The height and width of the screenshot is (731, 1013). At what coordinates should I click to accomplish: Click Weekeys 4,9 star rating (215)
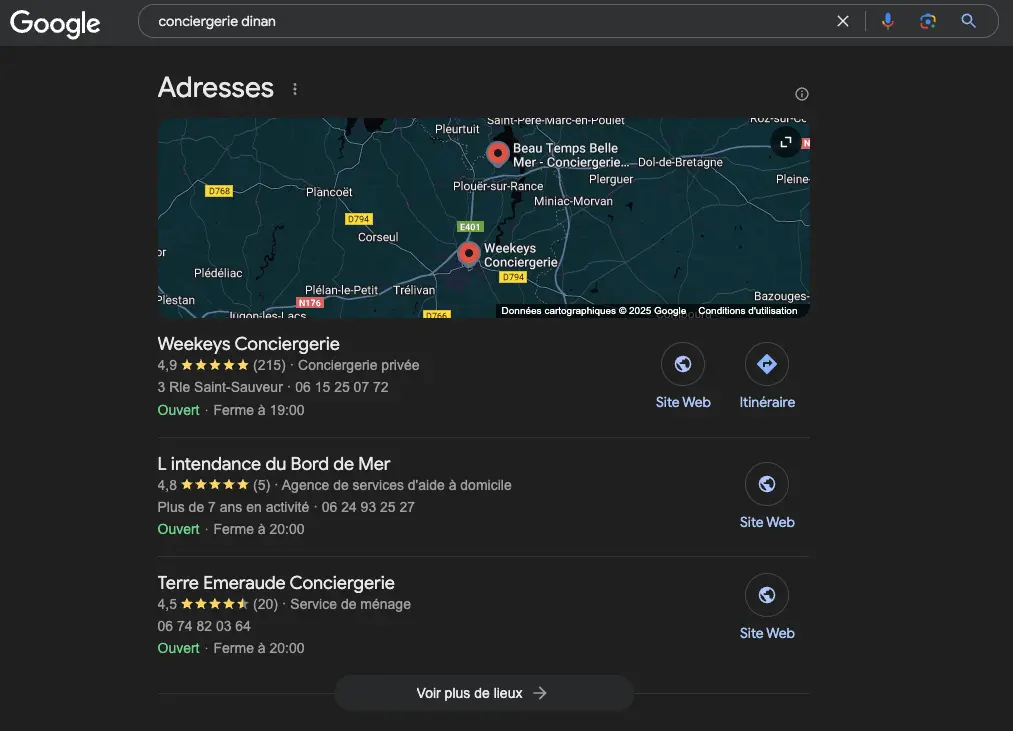[222, 365]
